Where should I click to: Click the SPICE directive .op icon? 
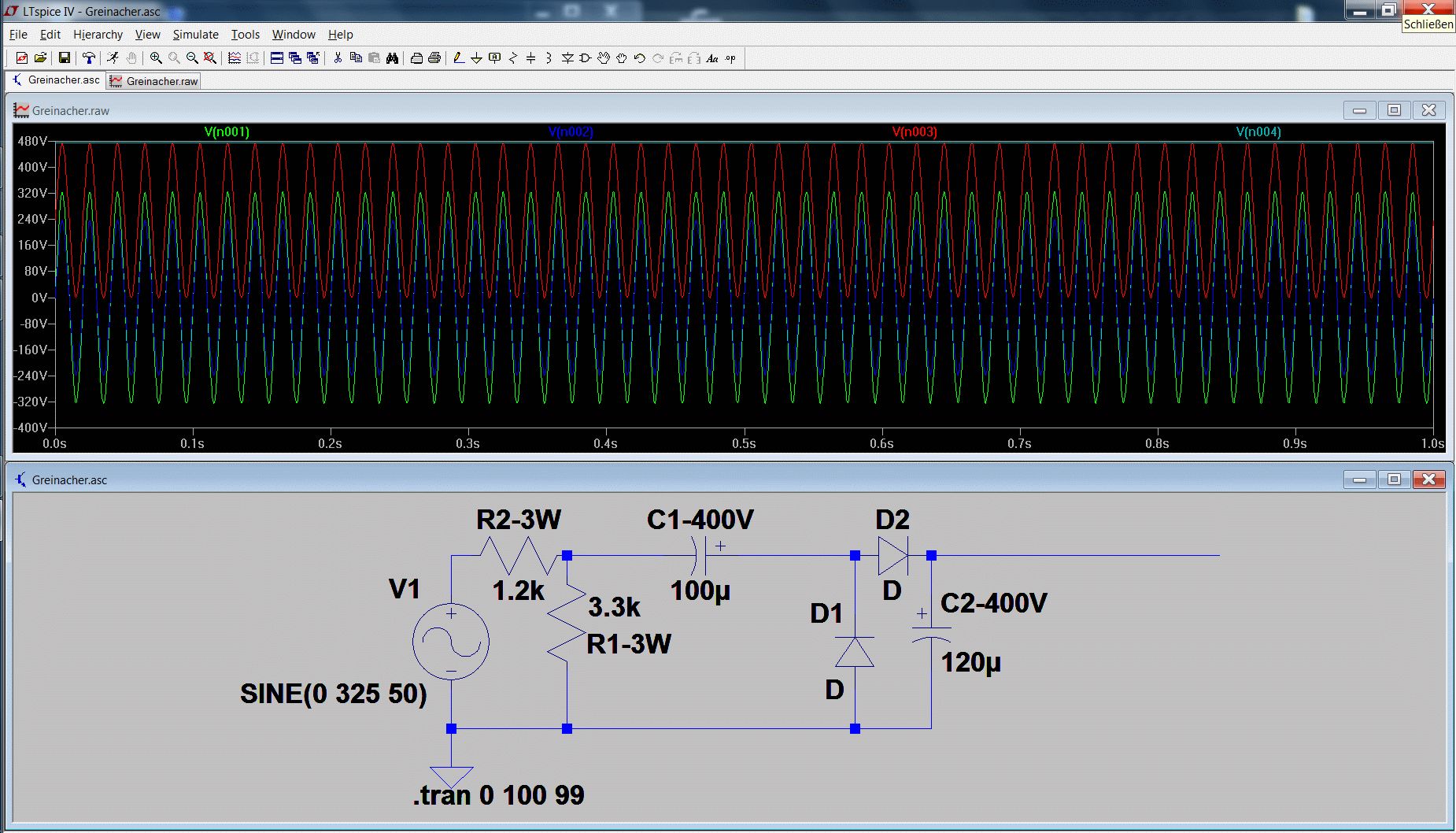coord(731,58)
